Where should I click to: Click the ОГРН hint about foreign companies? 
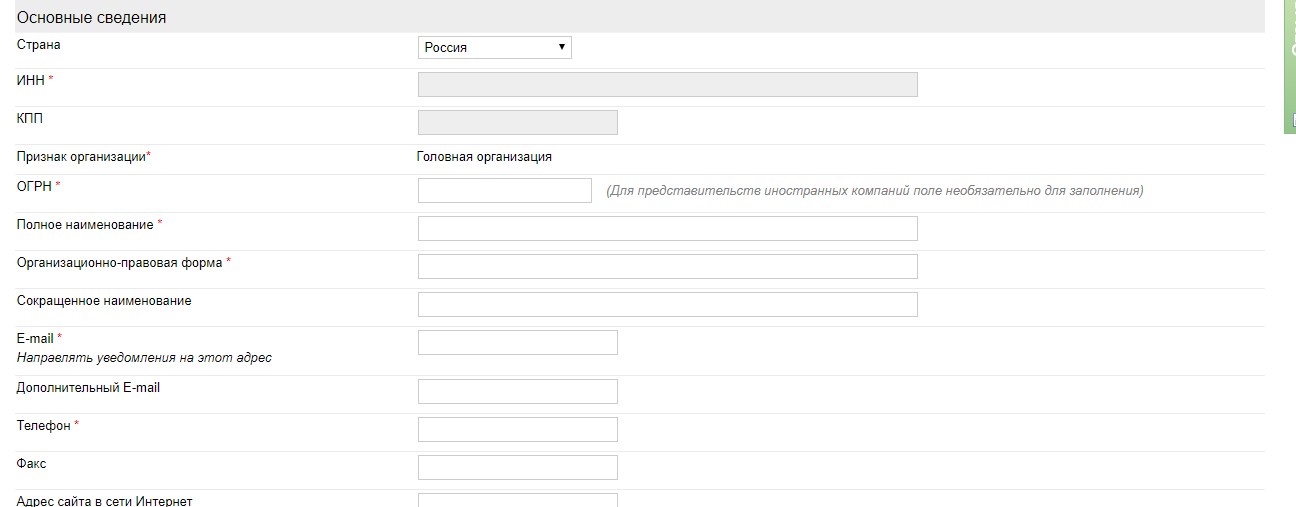[x=874, y=190]
